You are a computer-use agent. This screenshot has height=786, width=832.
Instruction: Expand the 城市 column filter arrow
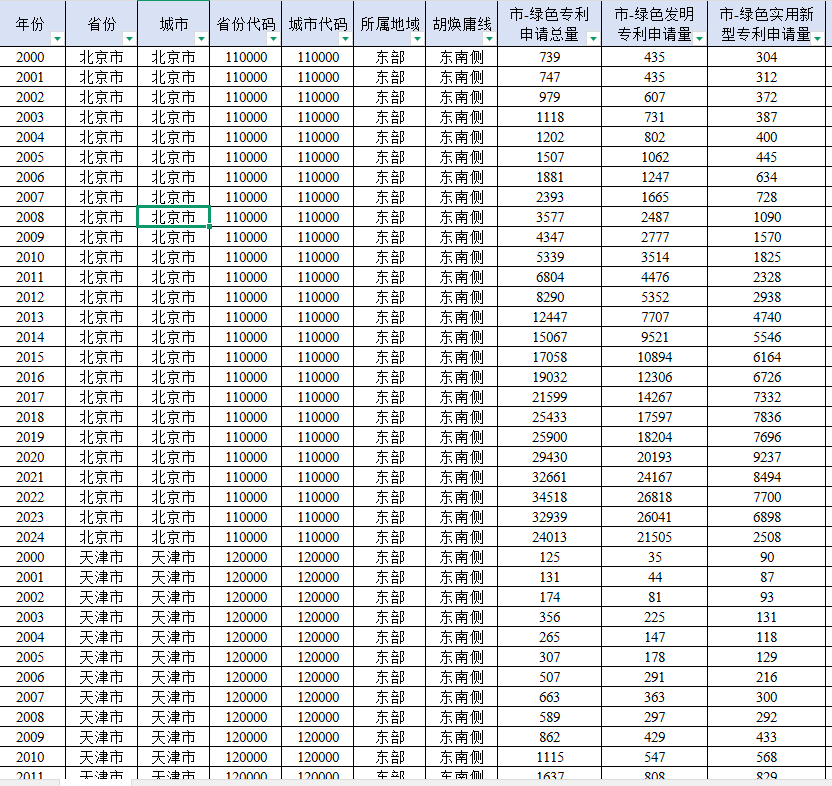200,38
